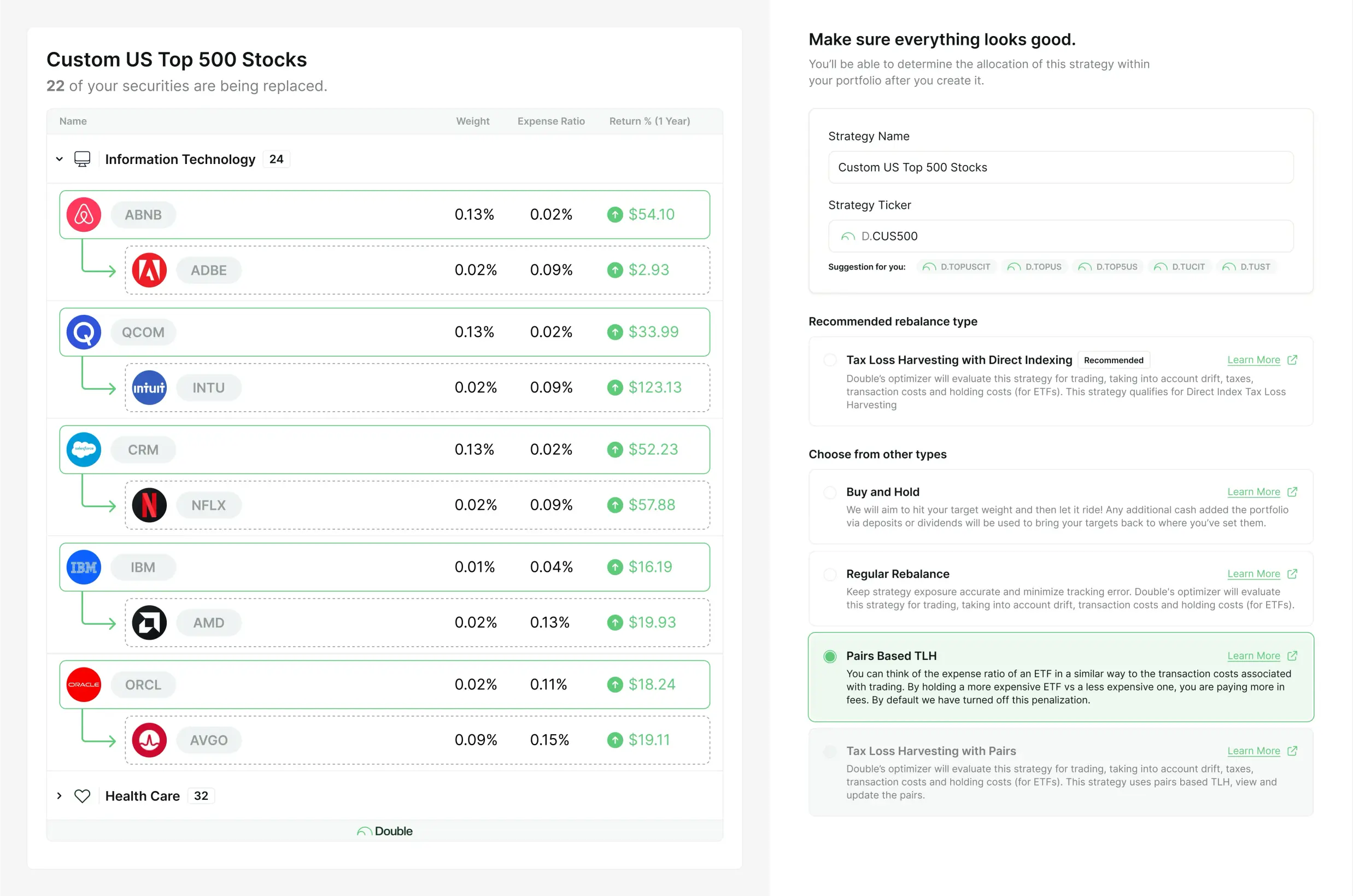Click the Intuit logo for INTU
The height and width of the screenshot is (896, 1353).
(x=149, y=388)
